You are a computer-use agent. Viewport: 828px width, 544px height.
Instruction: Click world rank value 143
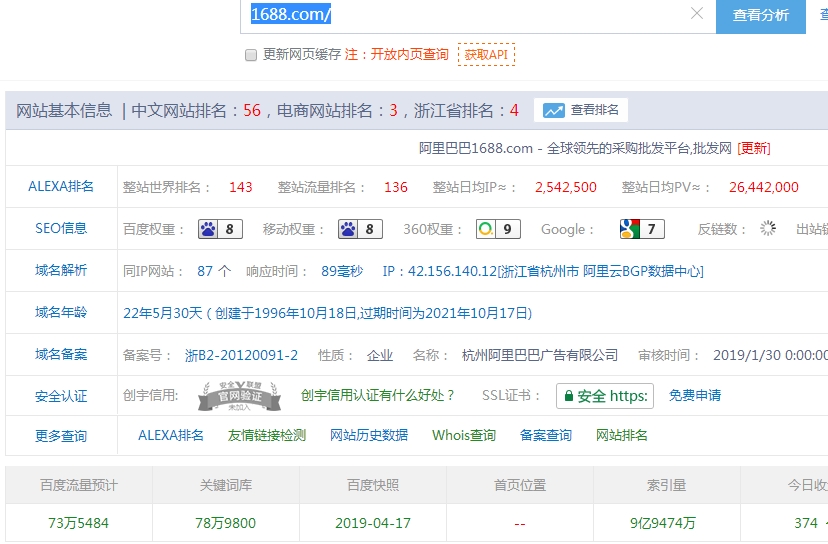(241, 187)
